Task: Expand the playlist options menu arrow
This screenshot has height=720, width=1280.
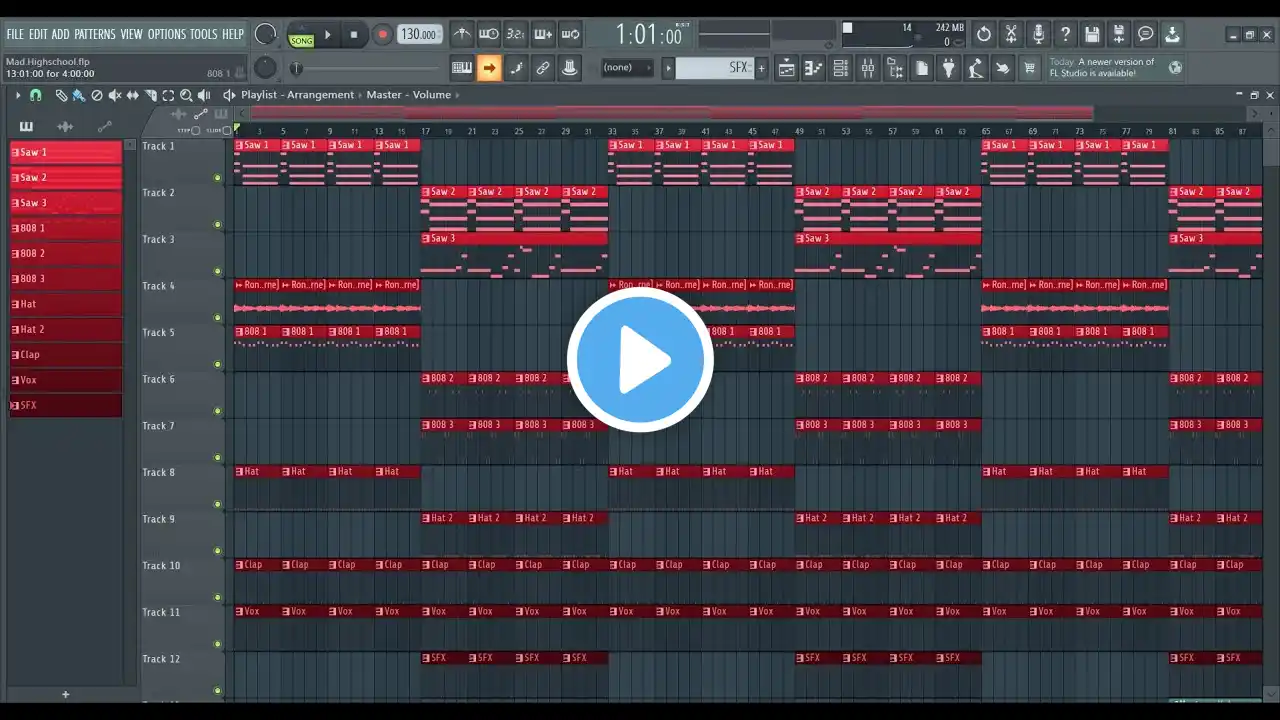Action: [x=17, y=95]
